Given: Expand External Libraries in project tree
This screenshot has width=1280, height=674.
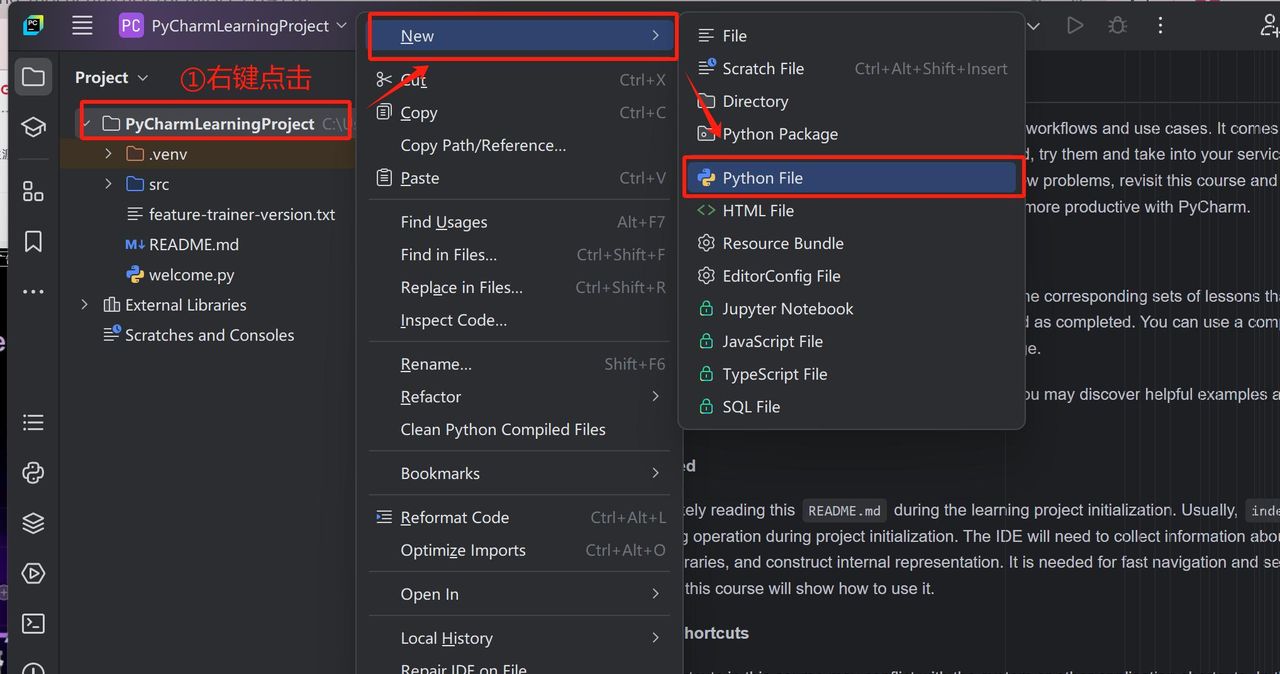Looking at the screenshot, I should pyautogui.click(x=85, y=305).
